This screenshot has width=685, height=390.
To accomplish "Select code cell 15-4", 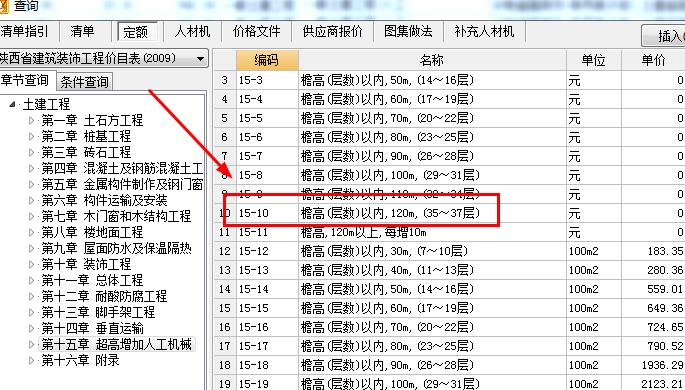I will click(x=267, y=99).
